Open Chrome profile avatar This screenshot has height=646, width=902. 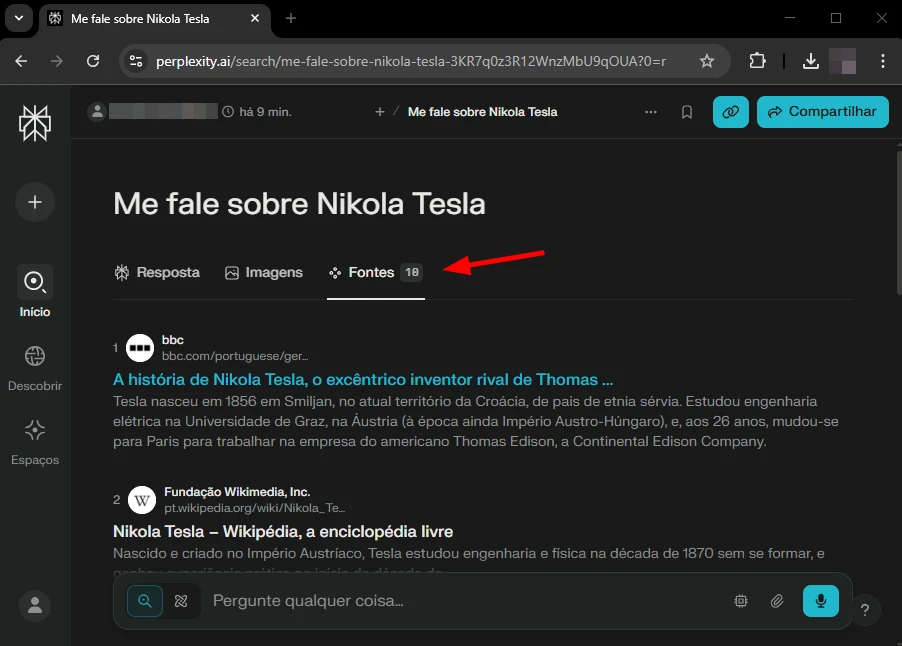coord(843,61)
